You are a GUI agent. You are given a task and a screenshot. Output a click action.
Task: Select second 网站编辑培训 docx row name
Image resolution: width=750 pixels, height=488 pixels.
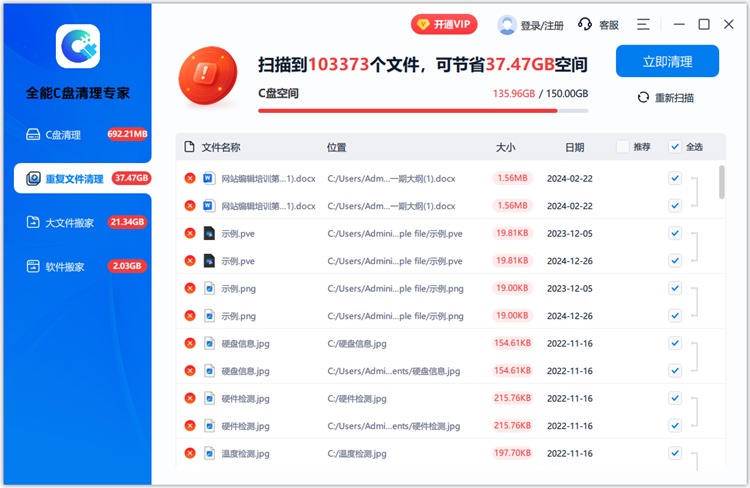pyautogui.click(x=268, y=206)
